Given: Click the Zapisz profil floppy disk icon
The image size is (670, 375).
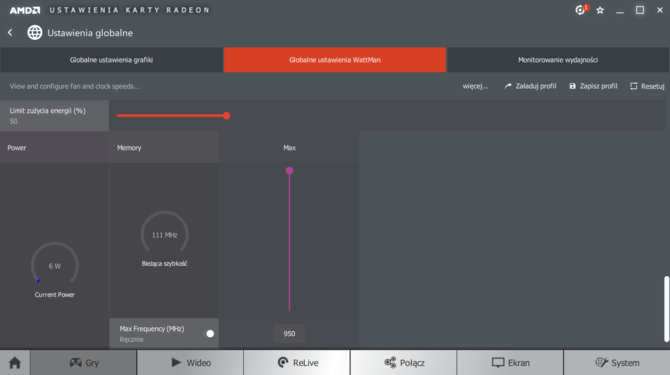Looking at the screenshot, I should (x=573, y=86).
